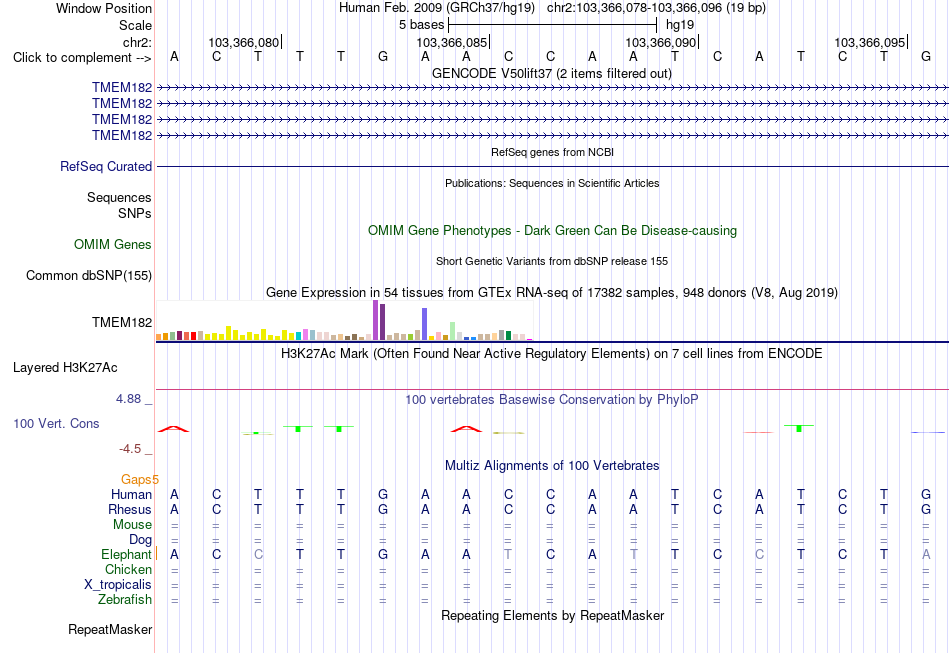Open 'RefSeq genes from NCBI' track title

click(552, 152)
